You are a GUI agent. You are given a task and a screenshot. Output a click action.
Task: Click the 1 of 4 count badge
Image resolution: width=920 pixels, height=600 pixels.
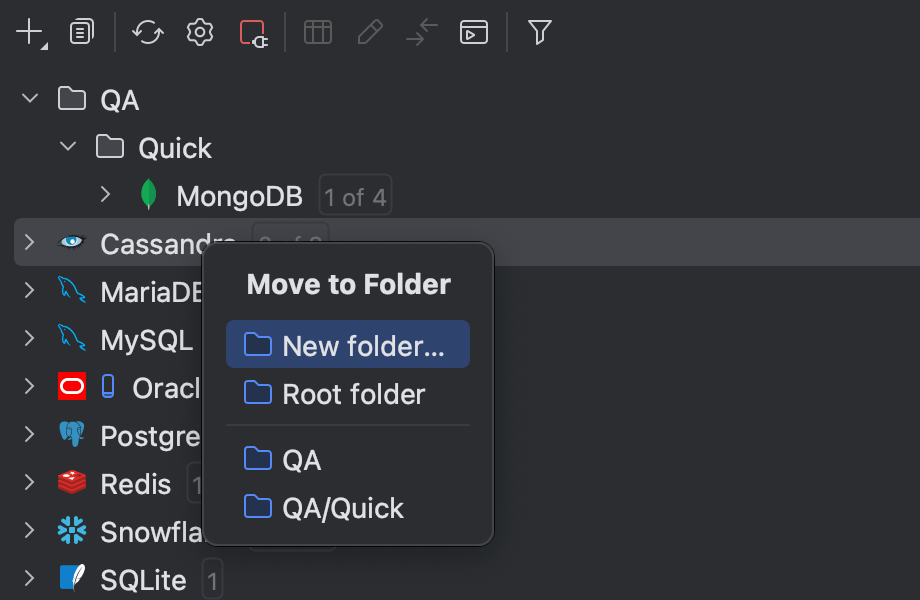[355, 195]
